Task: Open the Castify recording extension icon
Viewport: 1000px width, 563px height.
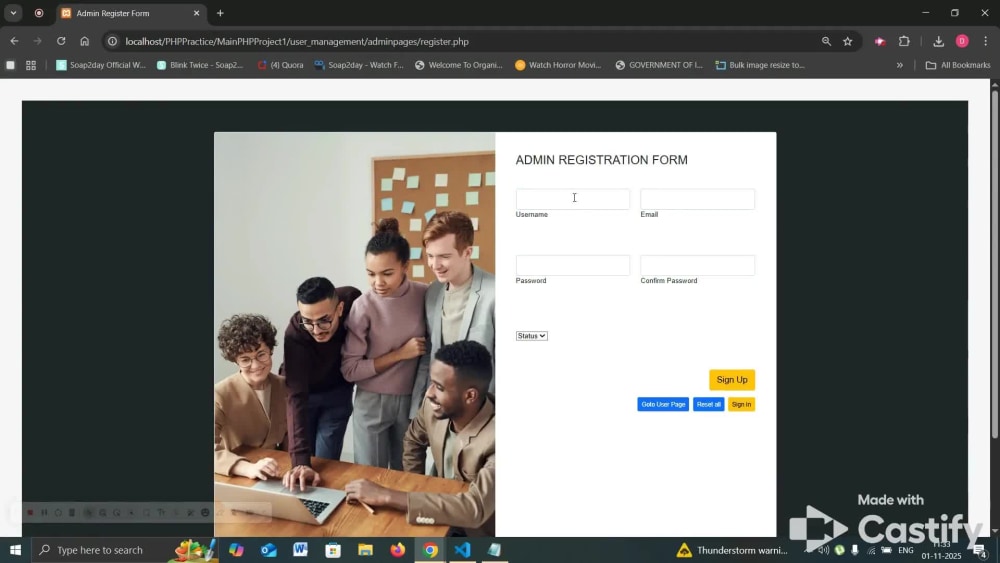Action: click(880, 41)
